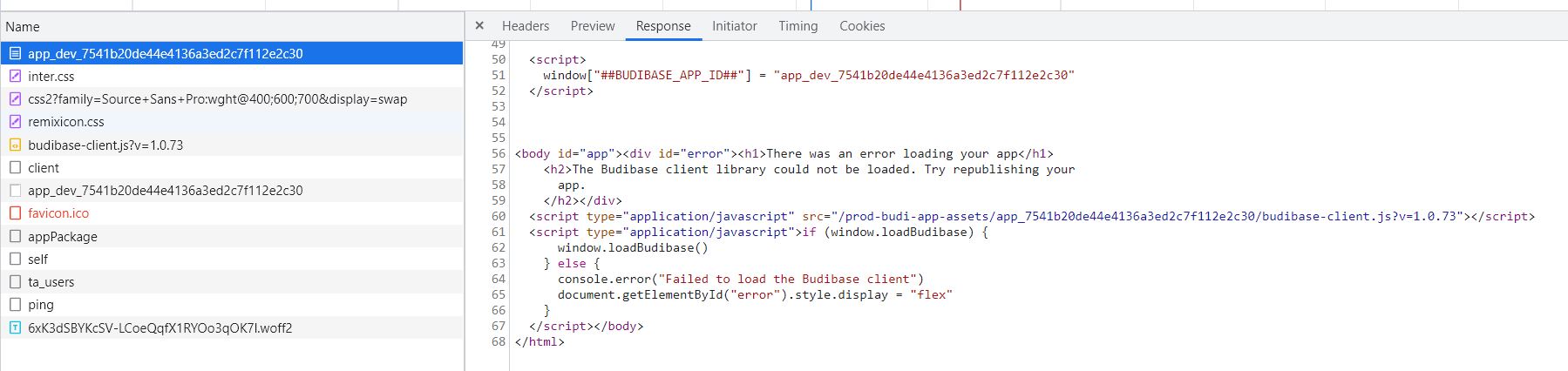Click the Name column header
The width and height of the screenshot is (1568, 371).
click(x=232, y=27)
